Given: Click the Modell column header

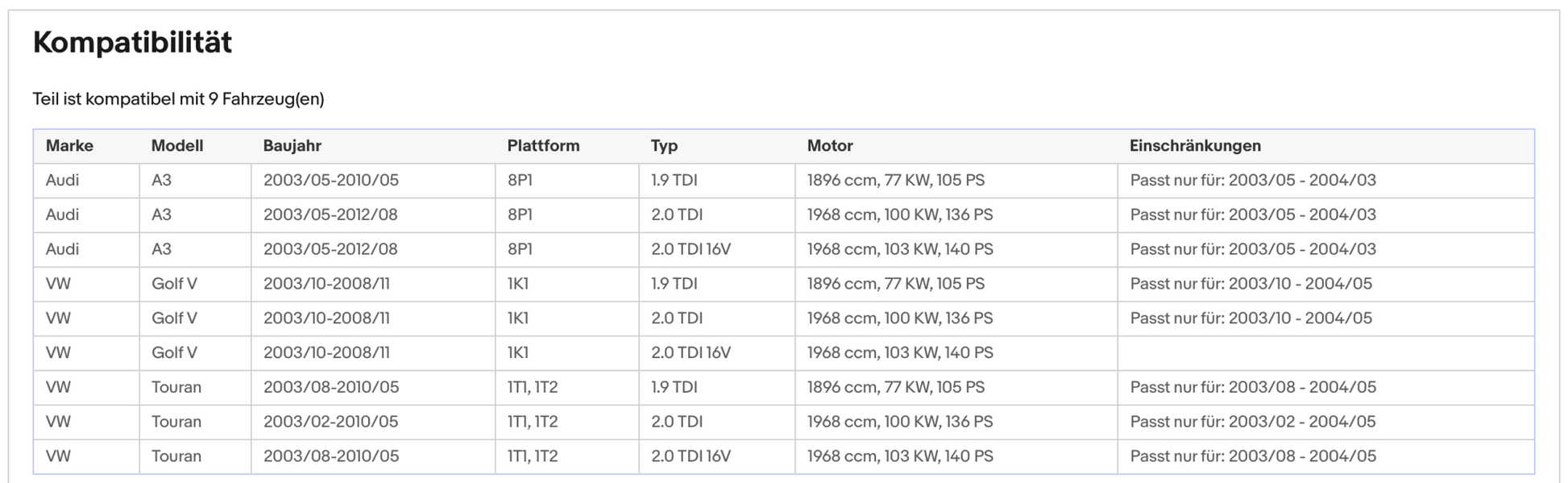Looking at the screenshot, I should coord(176,146).
